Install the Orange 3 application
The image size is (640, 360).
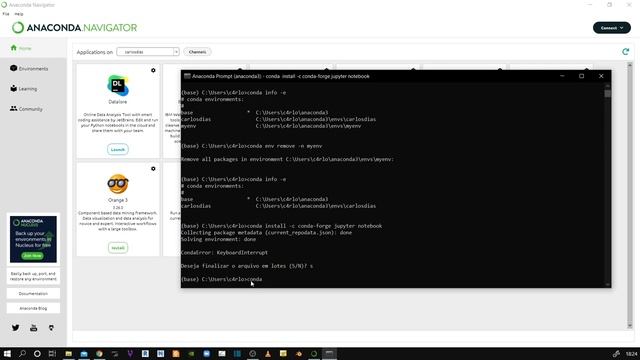118,248
